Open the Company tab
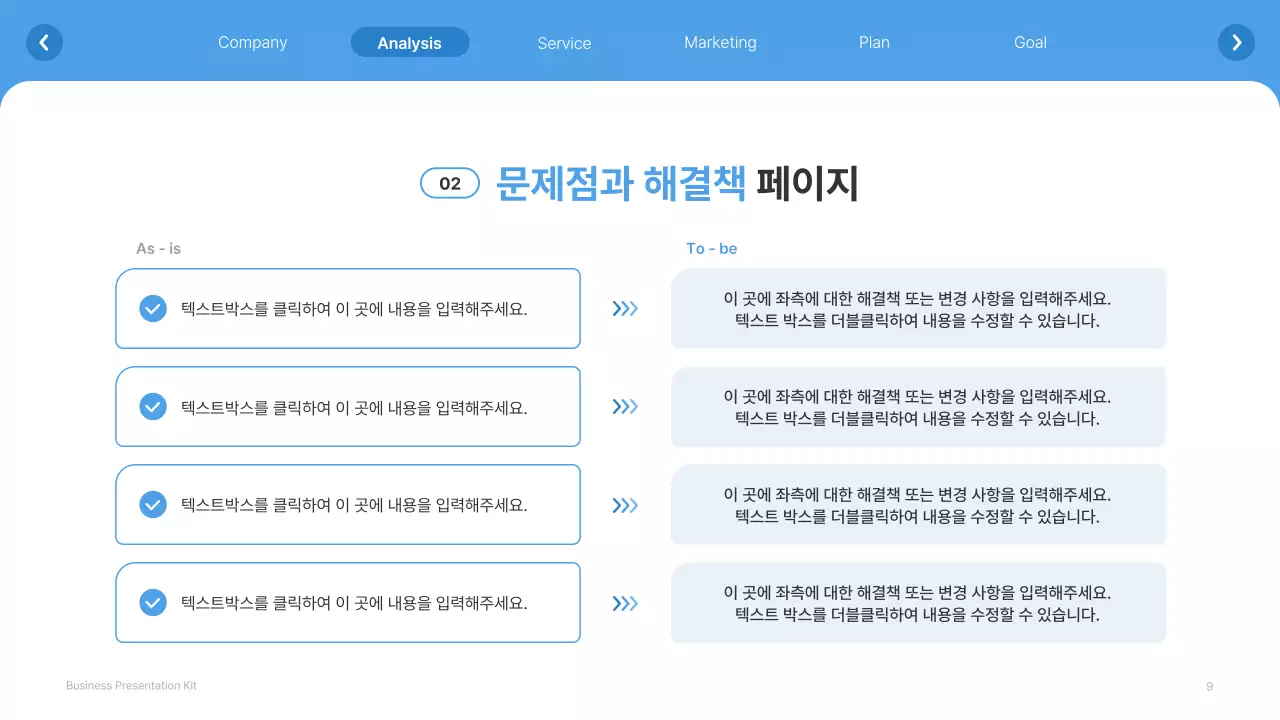The image size is (1280, 720). pos(252,42)
